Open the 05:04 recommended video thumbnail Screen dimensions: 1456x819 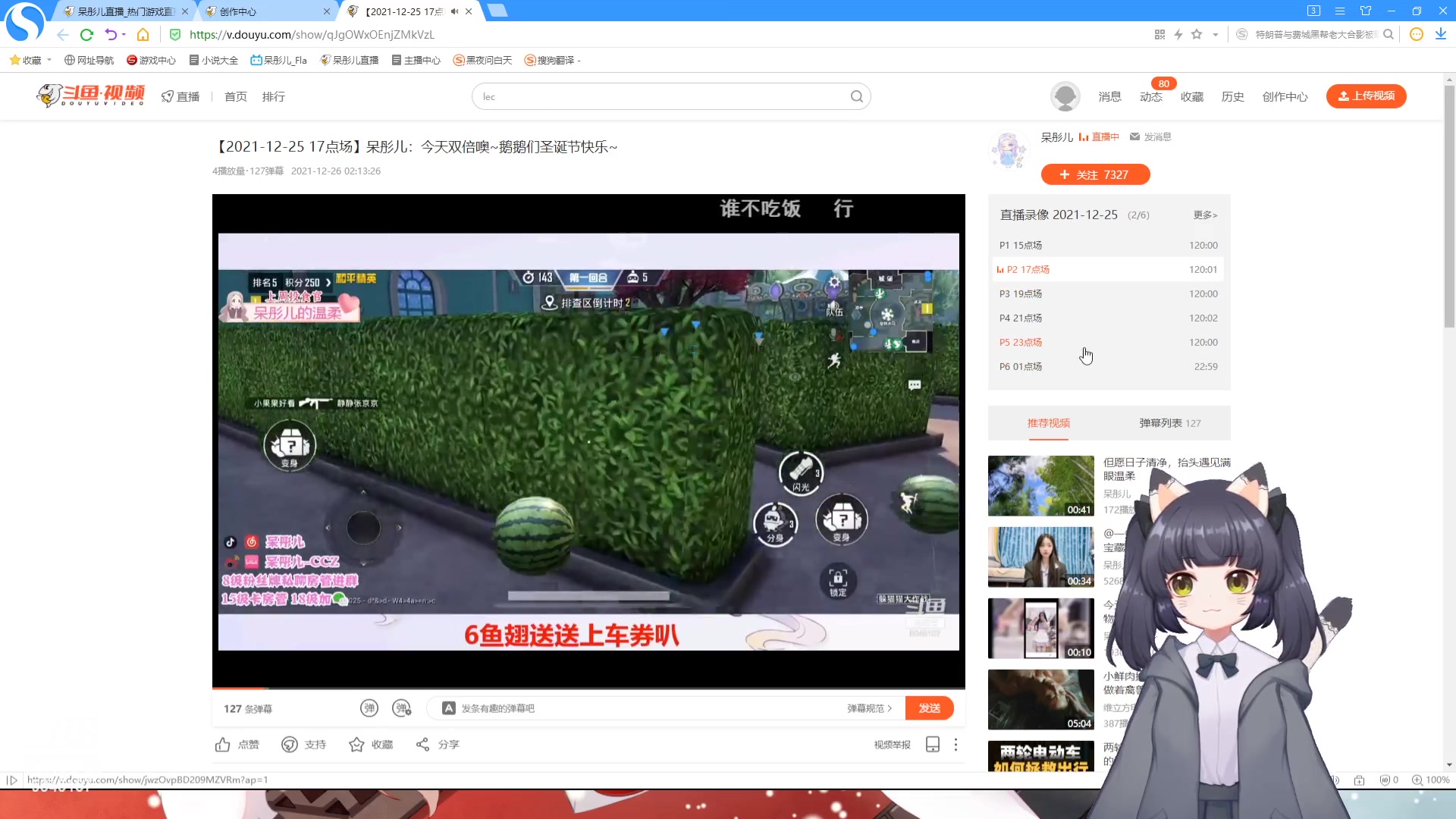(1040, 699)
